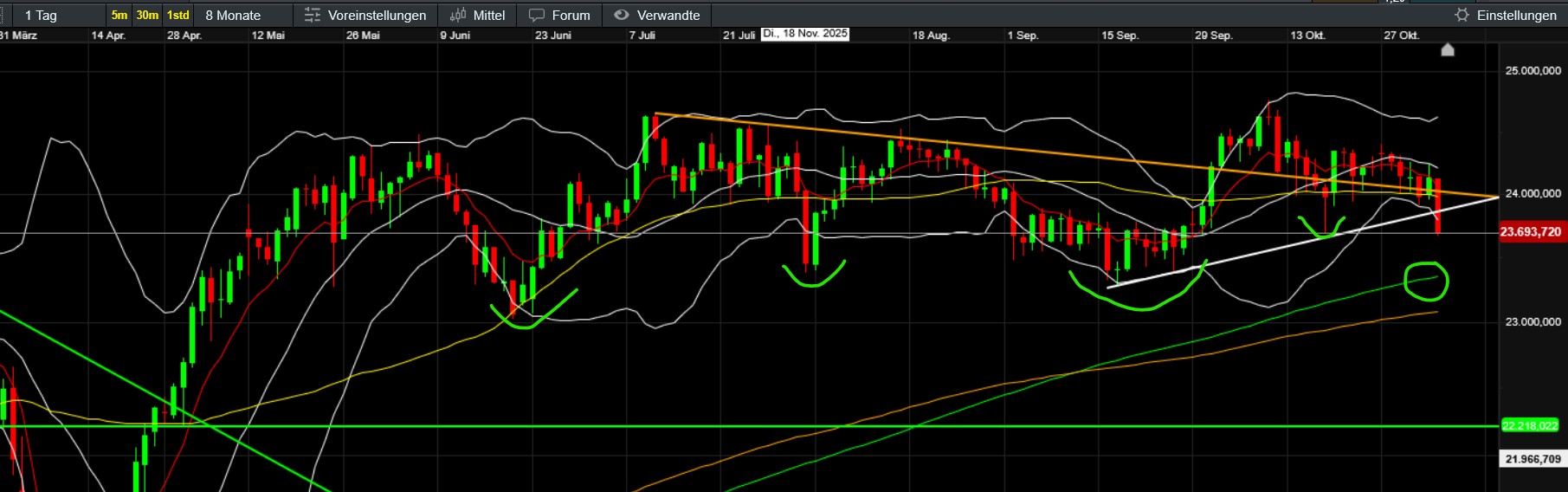Click the '14 Apr.' date axis label
Image resolution: width=1568 pixels, height=492 pixels.
point(108,36)
